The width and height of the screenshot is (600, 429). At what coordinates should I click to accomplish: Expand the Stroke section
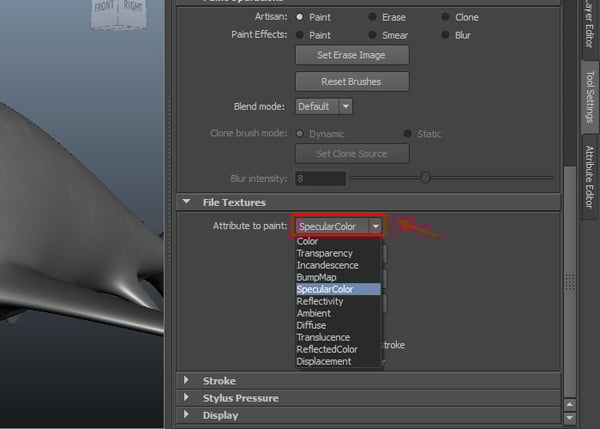pos(187,381)
